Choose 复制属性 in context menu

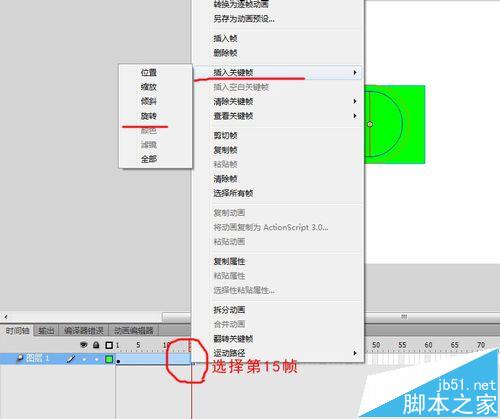tap(229, 261)
